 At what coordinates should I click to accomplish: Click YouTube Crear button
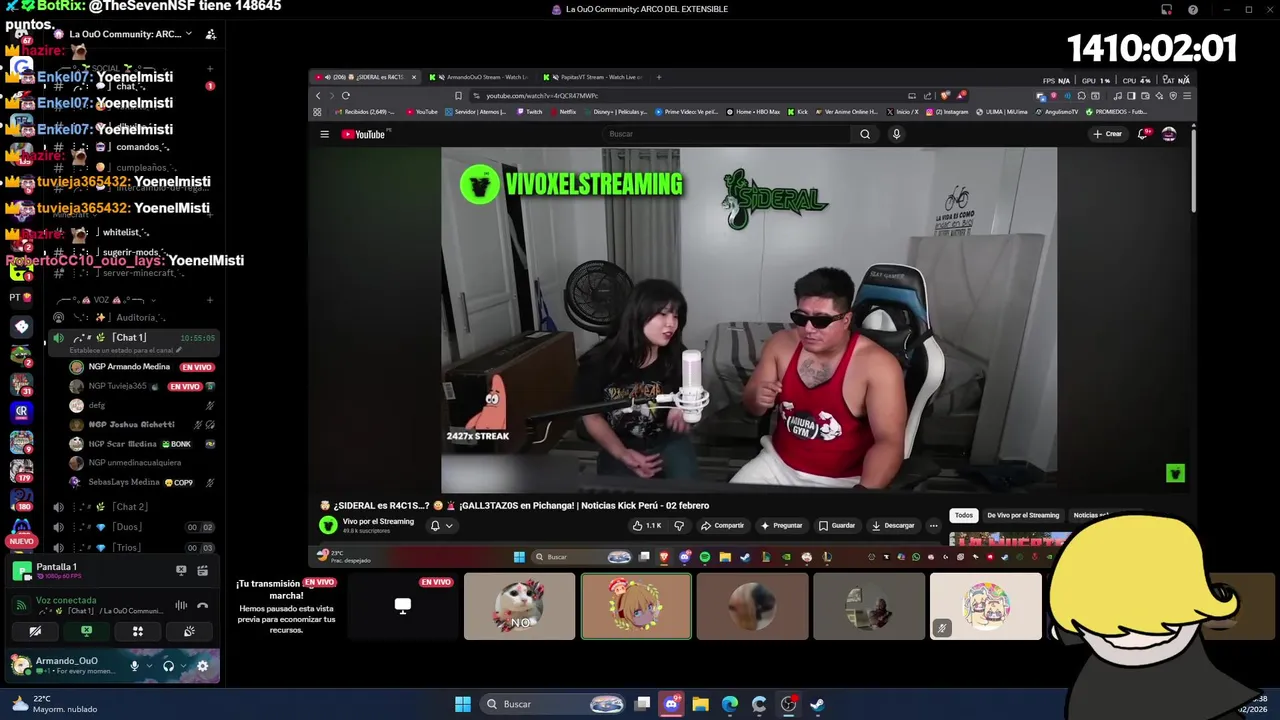pyautogui.click(x=1107, y=134)
